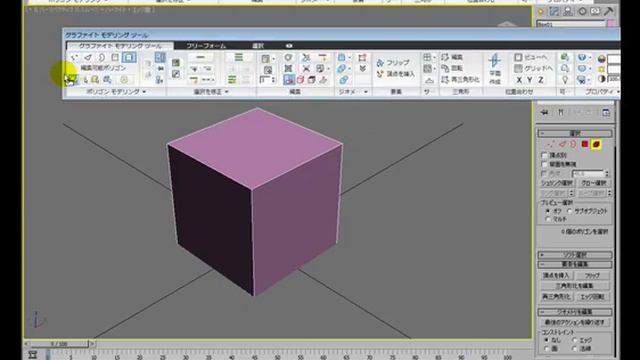This screenshot has width=640, height=360.
Task: Select マルチ preview selection radio
Action: 548,220
